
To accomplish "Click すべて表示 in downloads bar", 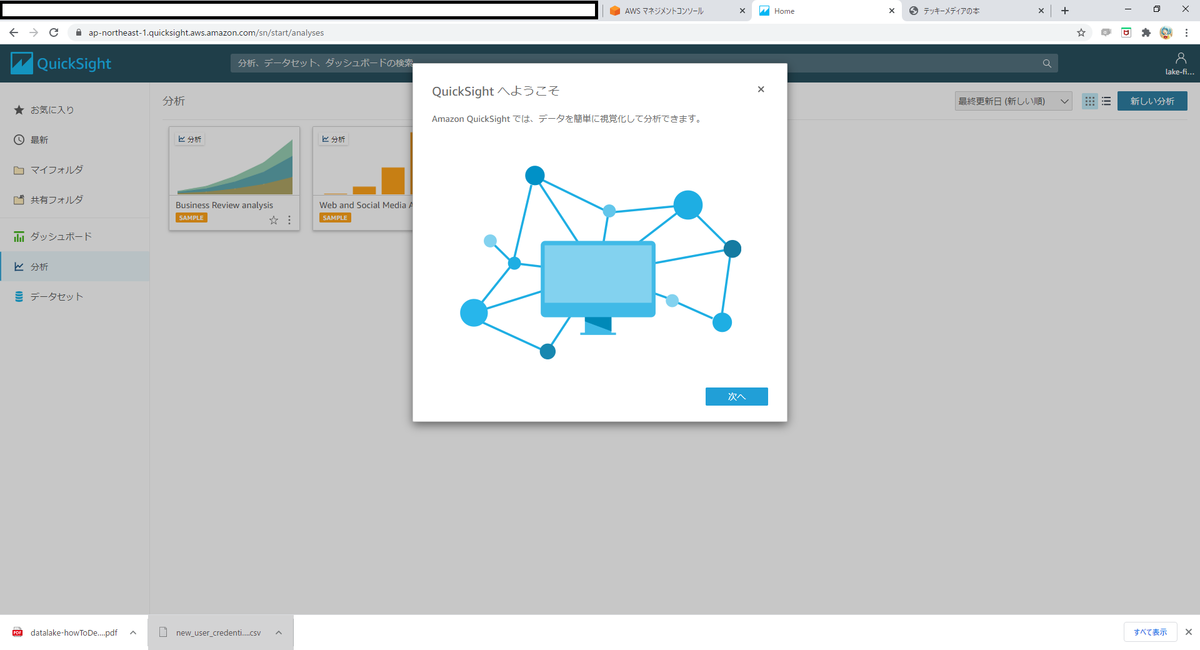I will (1149, 632).
